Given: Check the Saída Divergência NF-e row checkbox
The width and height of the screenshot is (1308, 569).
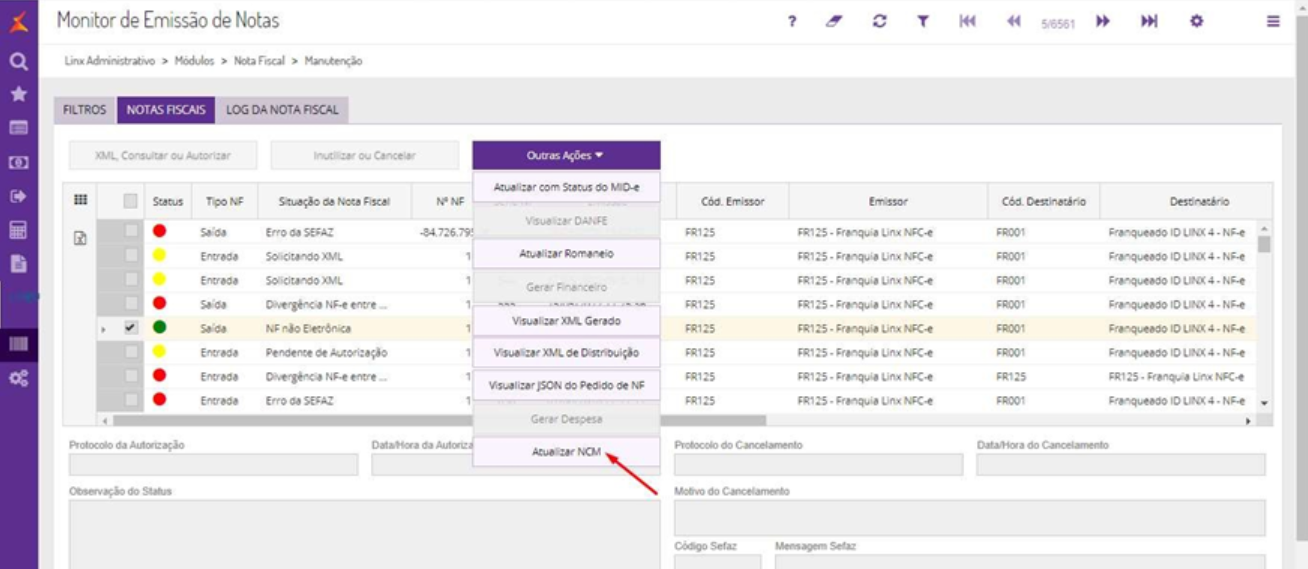Looking at the screenshot, I should (130, 303).
